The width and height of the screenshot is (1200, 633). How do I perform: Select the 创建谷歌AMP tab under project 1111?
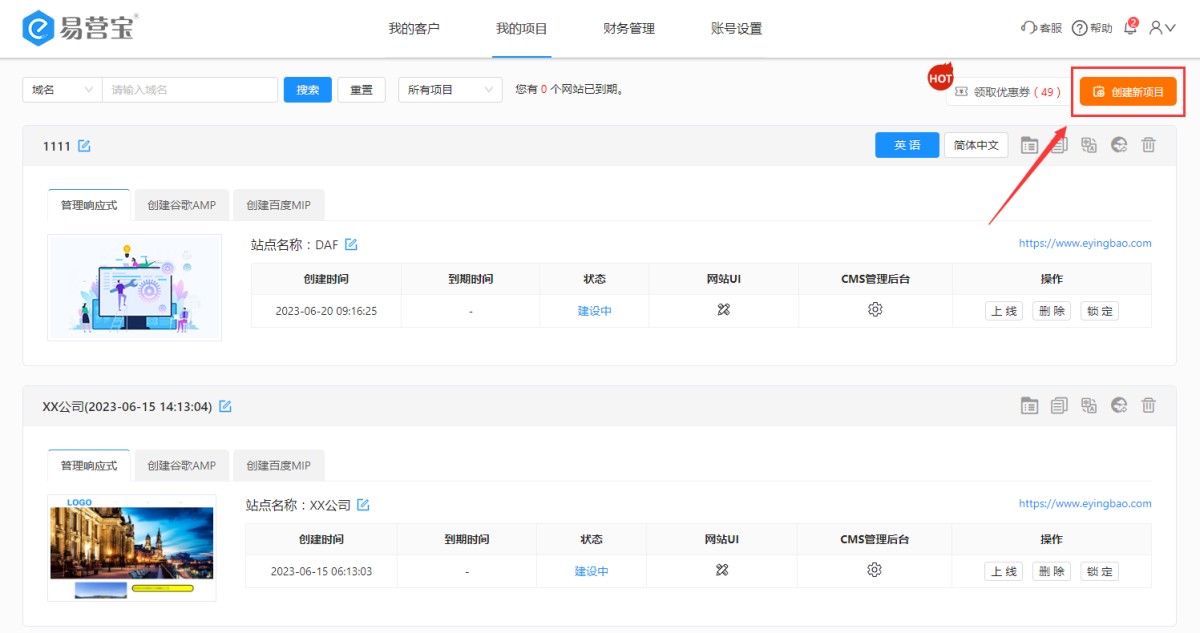[181, 205]
